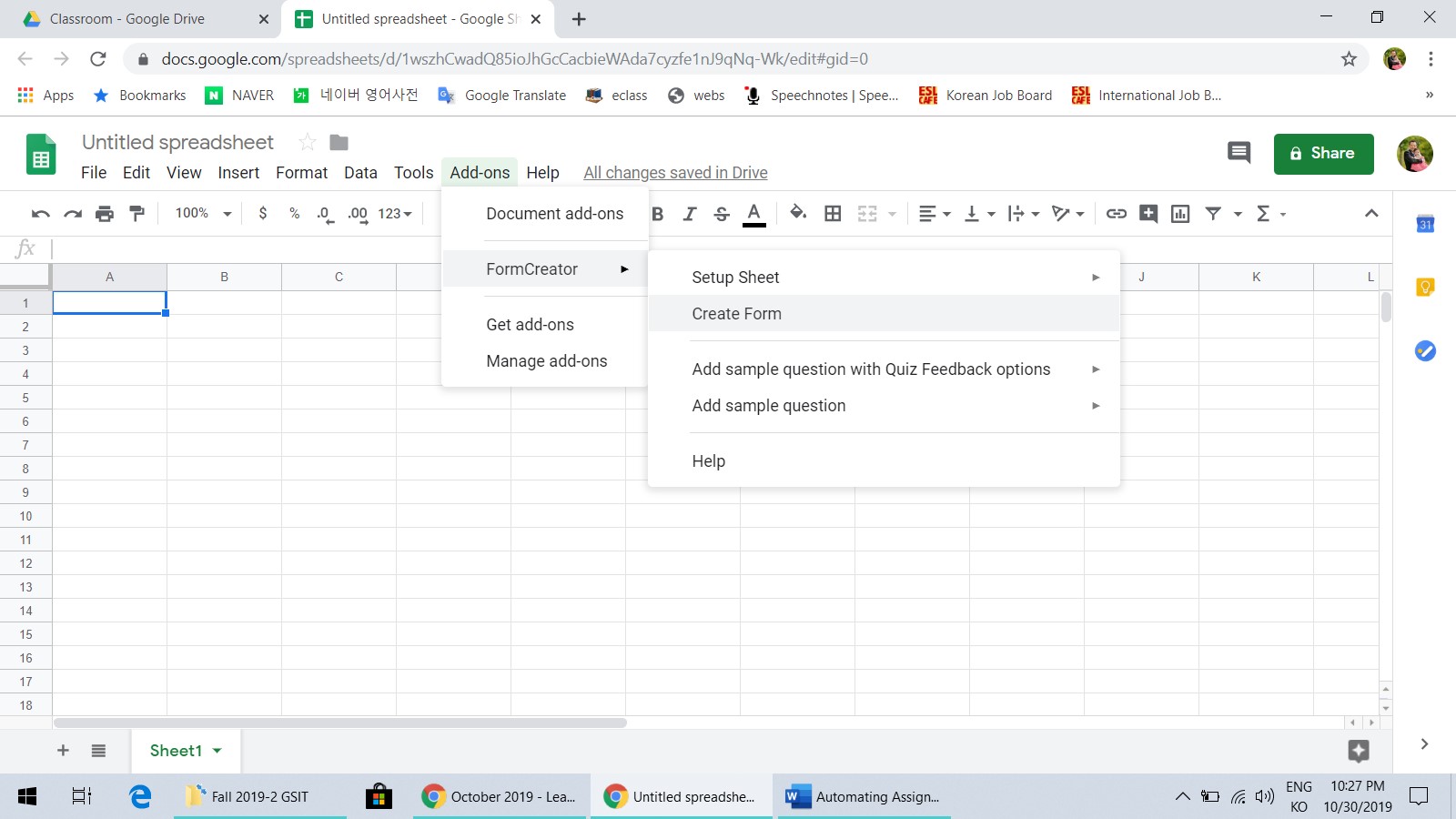This screenshot has height=819, width=1456.
Task: Click the Undo icon in toolbar
Action: click(x=40, y=214)
